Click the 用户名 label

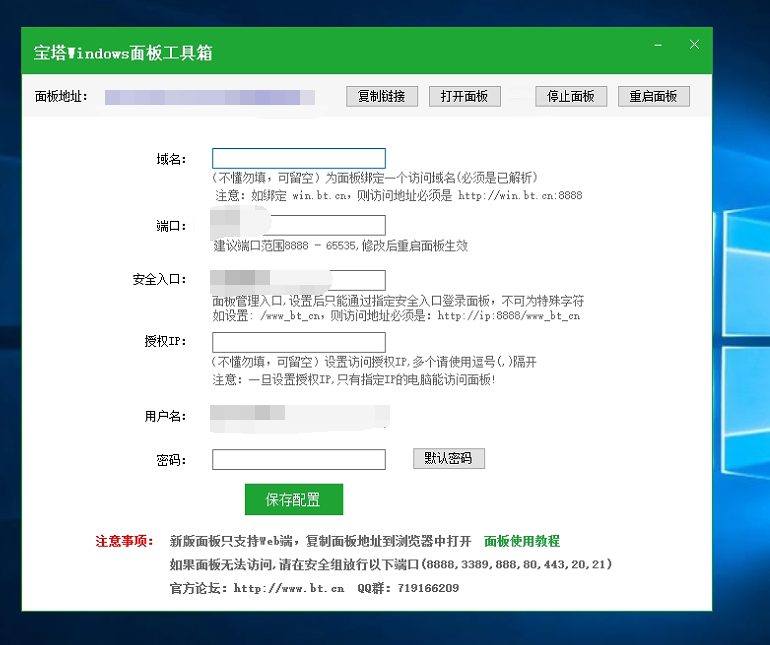coord(165,417)
